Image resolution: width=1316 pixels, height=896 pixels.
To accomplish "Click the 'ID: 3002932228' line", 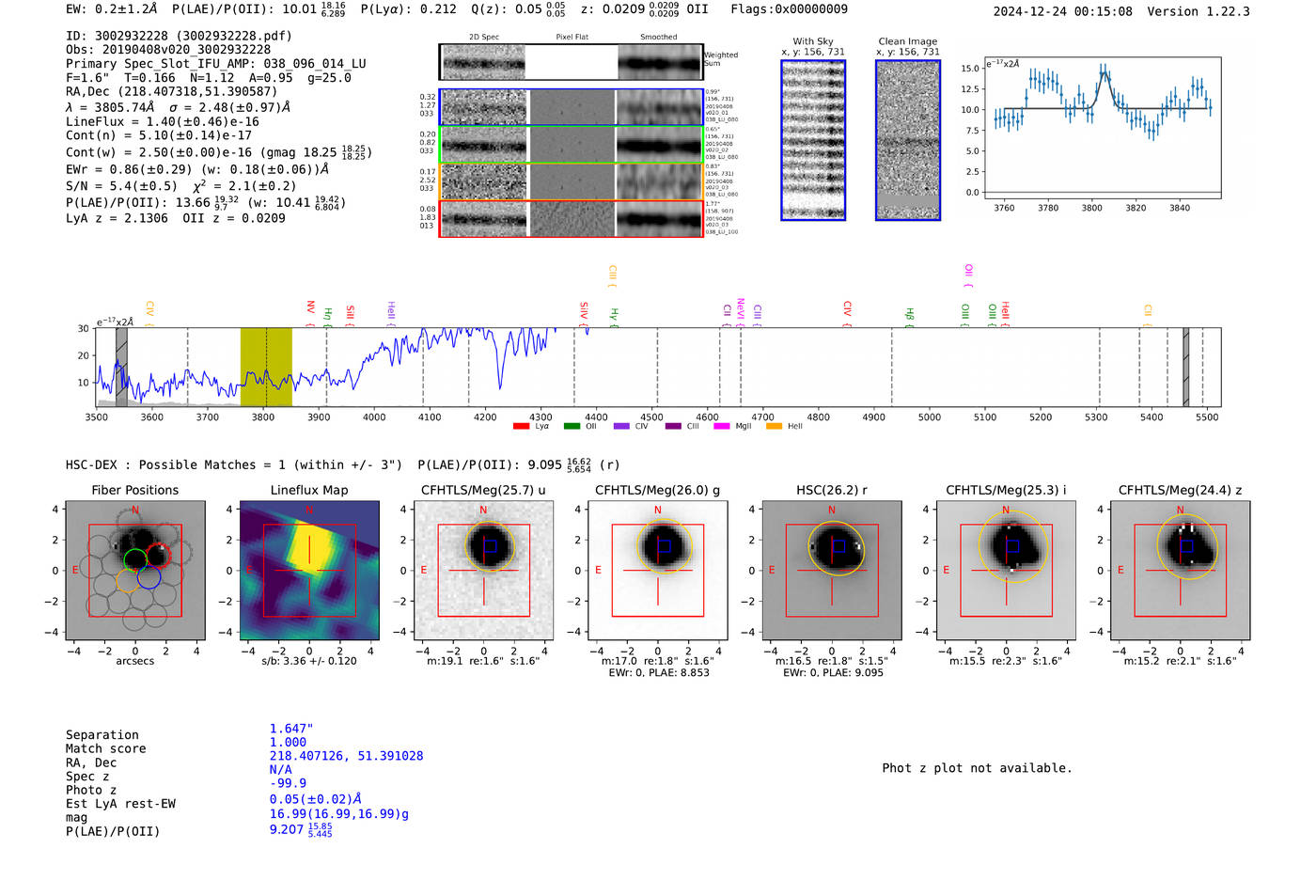I will coord(179,36).
